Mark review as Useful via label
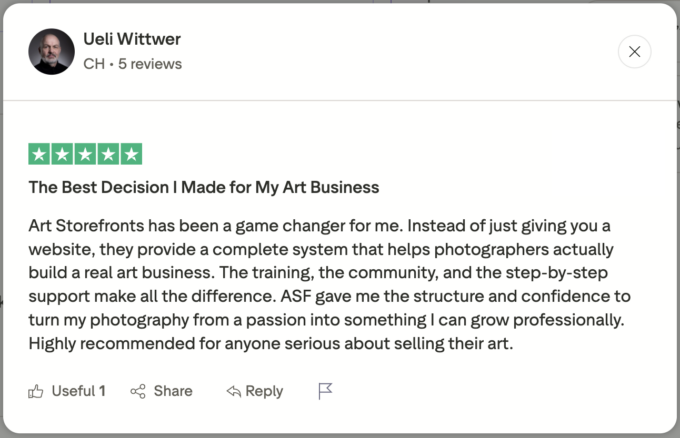680x438 pixels. [78, 391]
